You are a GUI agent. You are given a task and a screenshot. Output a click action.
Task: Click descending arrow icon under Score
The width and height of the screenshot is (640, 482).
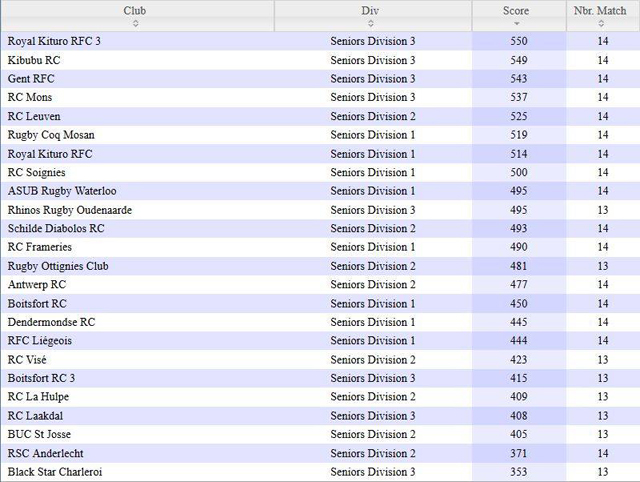pyautogui.click(x=517, y=24)
